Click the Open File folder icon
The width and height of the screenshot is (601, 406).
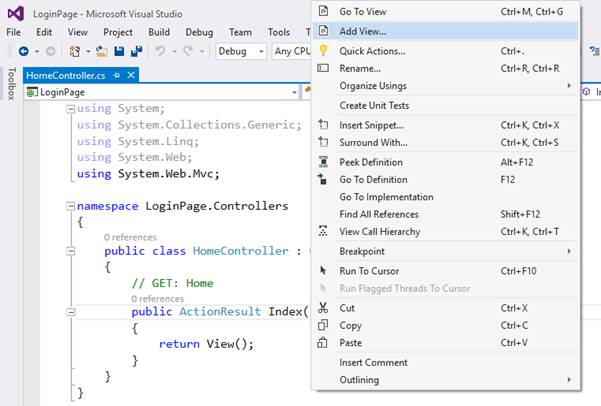point(102,51)
